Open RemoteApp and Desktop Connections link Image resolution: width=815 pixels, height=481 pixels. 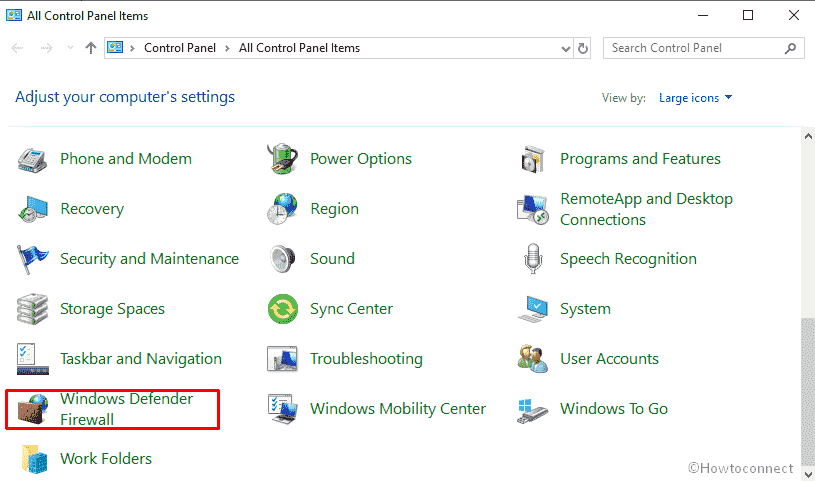click(x=646, y=209)
